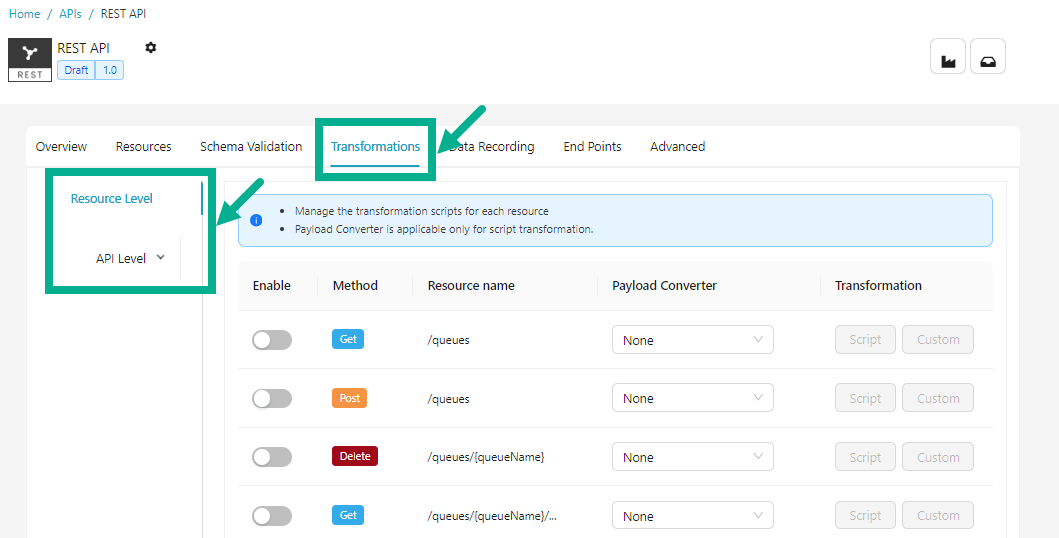Click Custom button for Delete row
Viewport: 1059px width, 538px height.
coord(938,457)
